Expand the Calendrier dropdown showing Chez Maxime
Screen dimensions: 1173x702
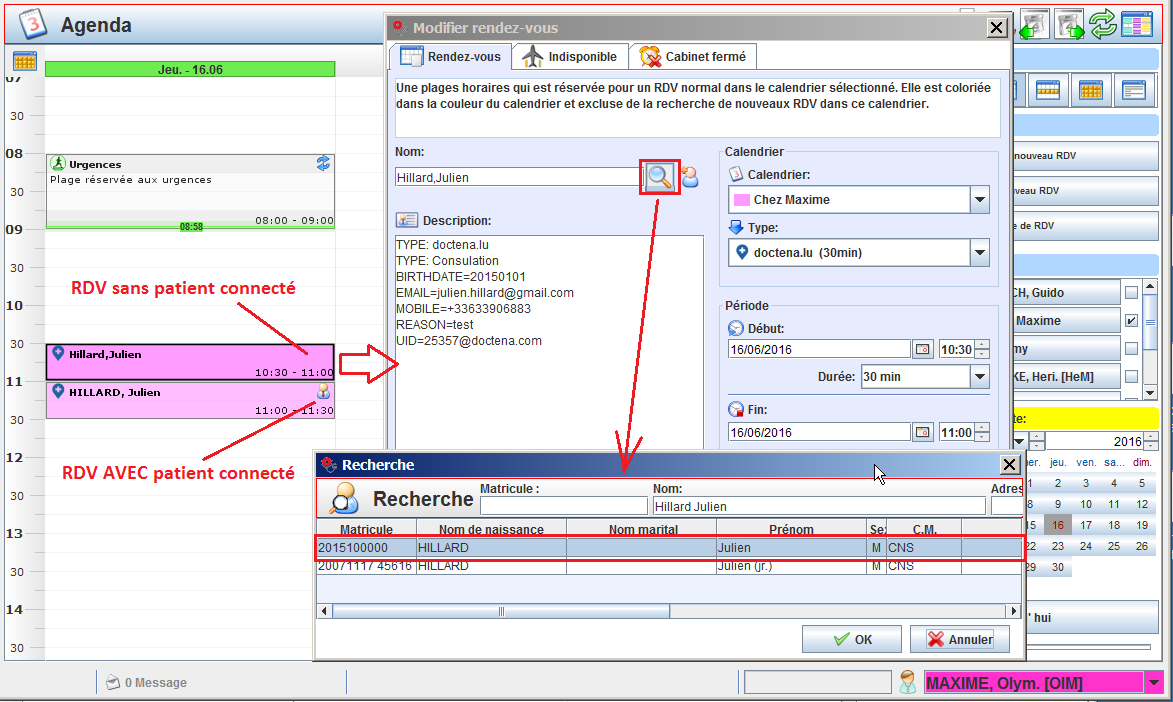click(979, 200)
